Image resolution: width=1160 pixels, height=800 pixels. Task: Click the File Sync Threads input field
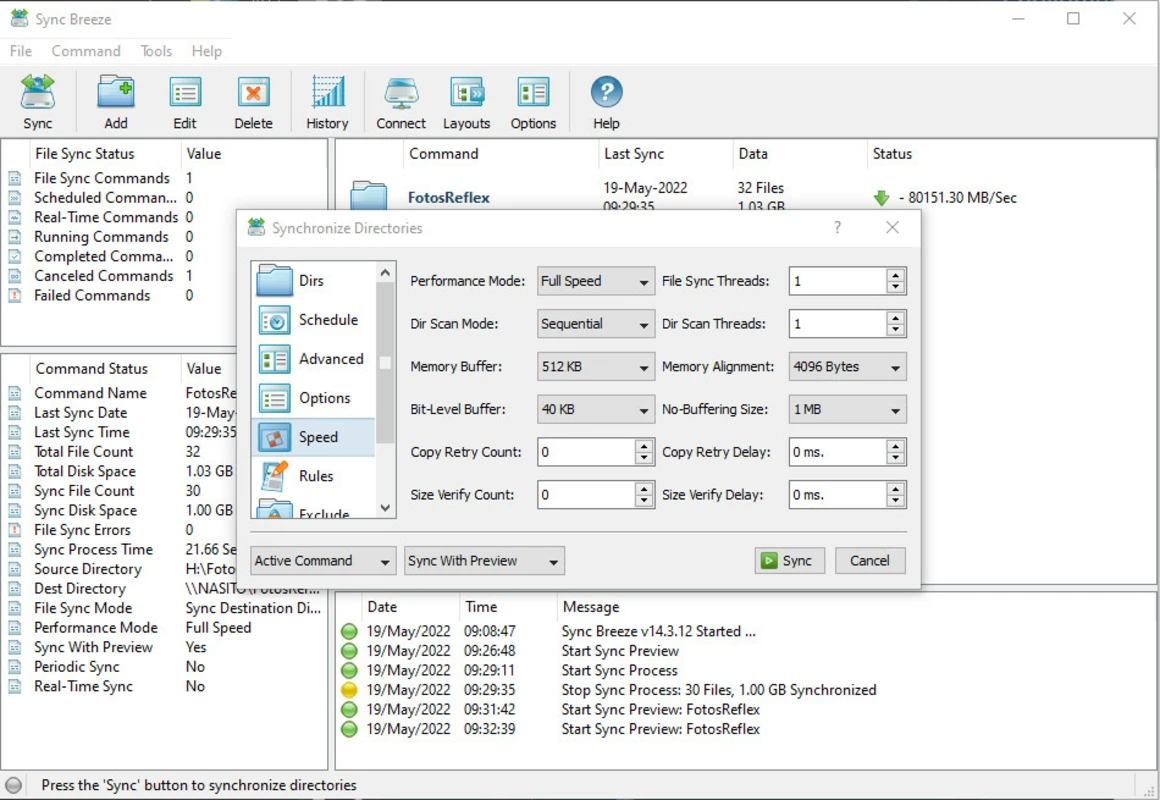click(837, 281)
